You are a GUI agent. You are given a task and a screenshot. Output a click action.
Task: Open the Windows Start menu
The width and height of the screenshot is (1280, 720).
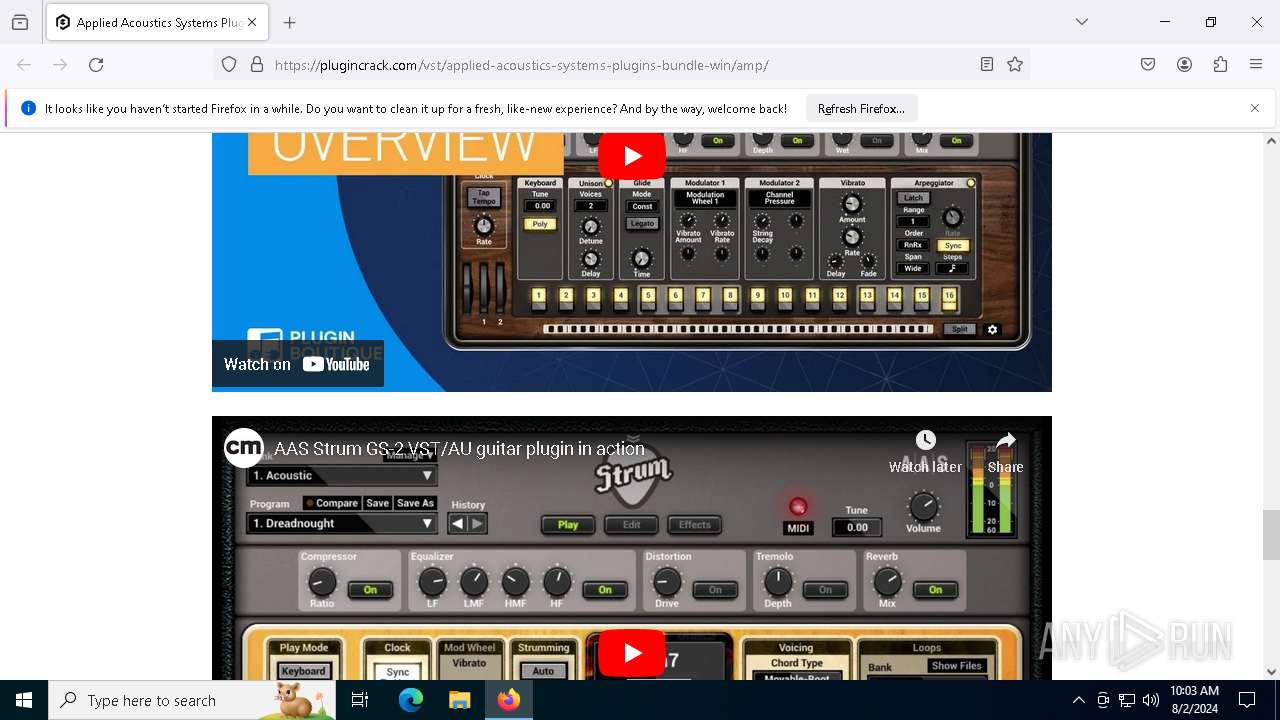[x=24, y=700]
